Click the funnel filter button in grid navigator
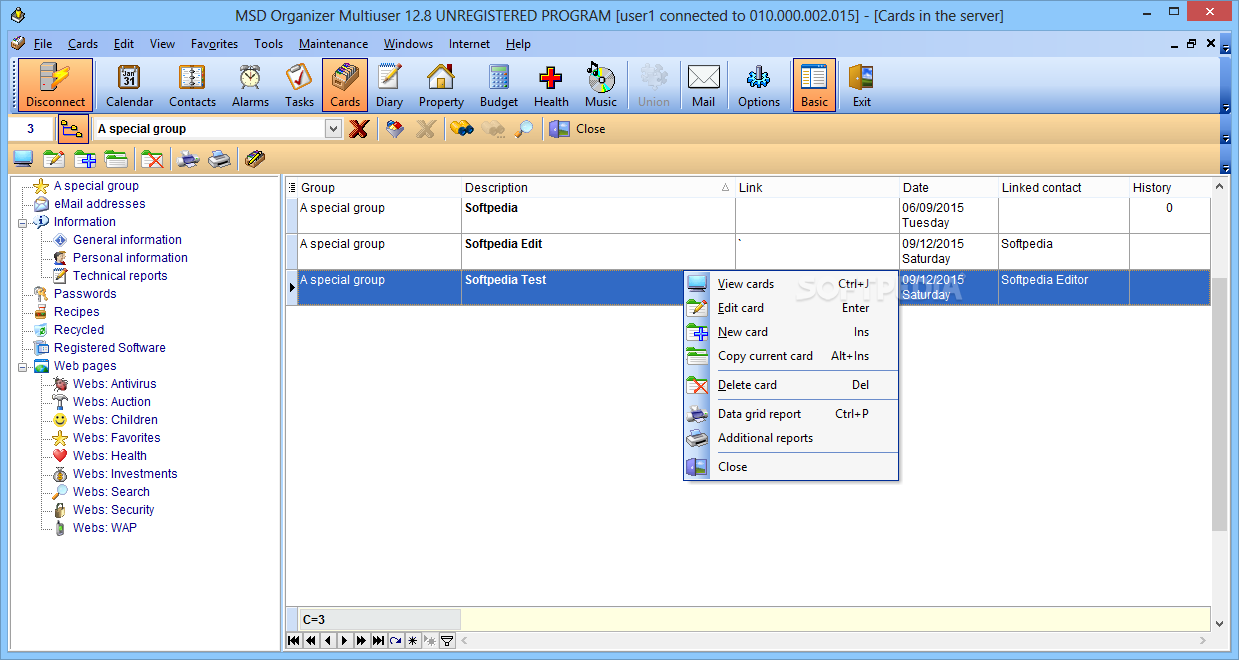Viewport: 1239px width, 660px height. 447,640
